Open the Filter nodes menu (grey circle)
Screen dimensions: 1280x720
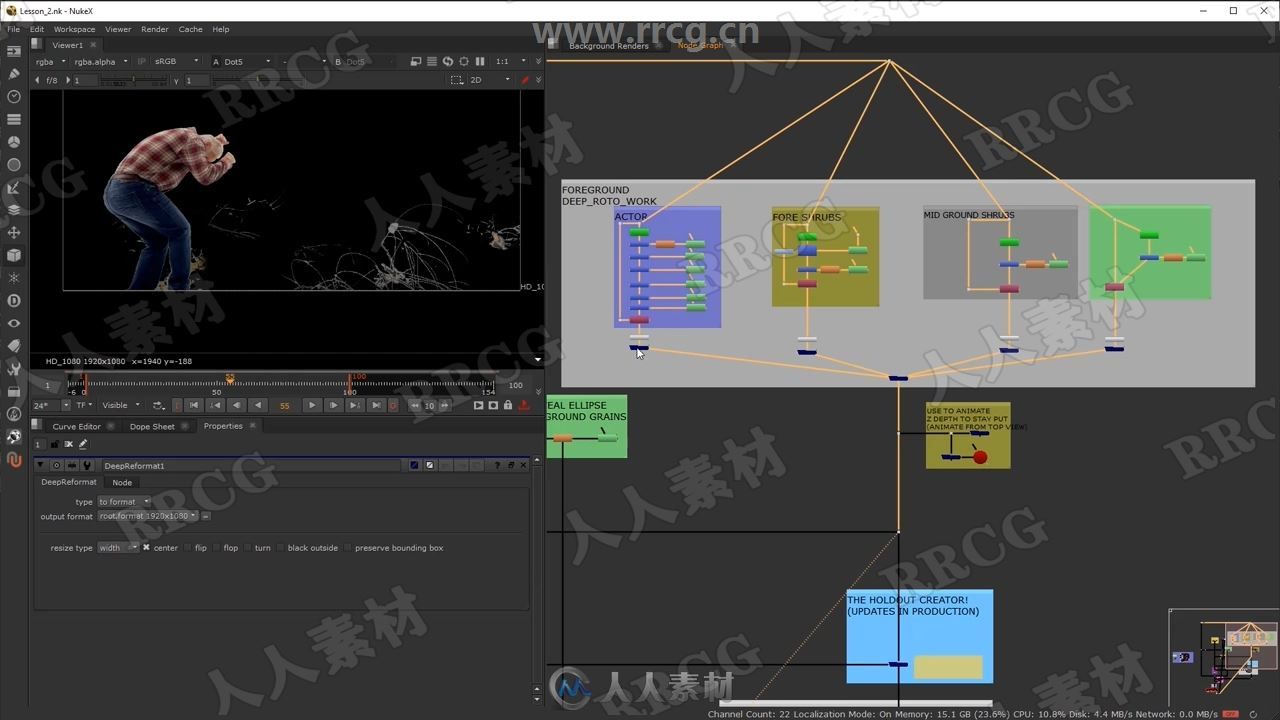tap(14, 165)
